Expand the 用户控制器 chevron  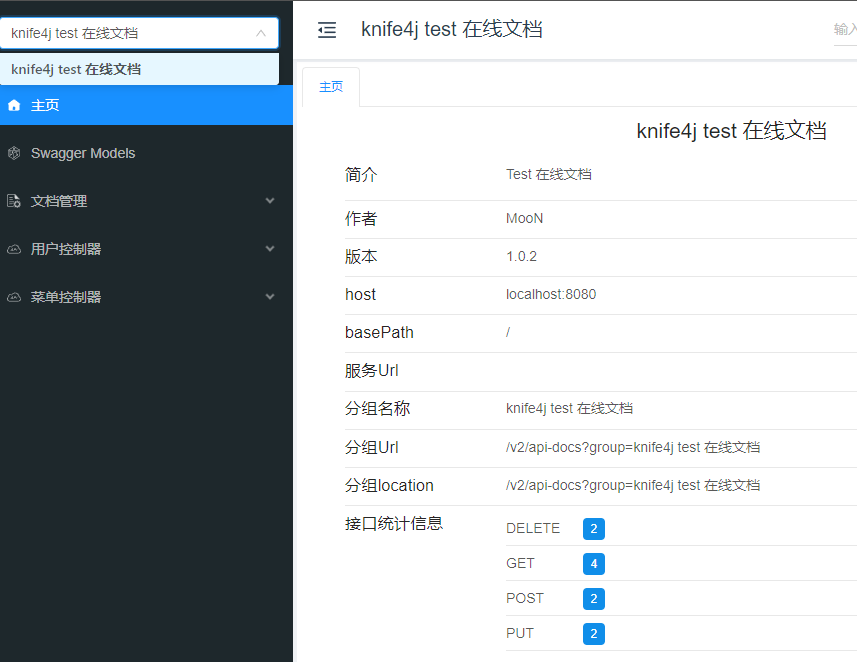270,249
